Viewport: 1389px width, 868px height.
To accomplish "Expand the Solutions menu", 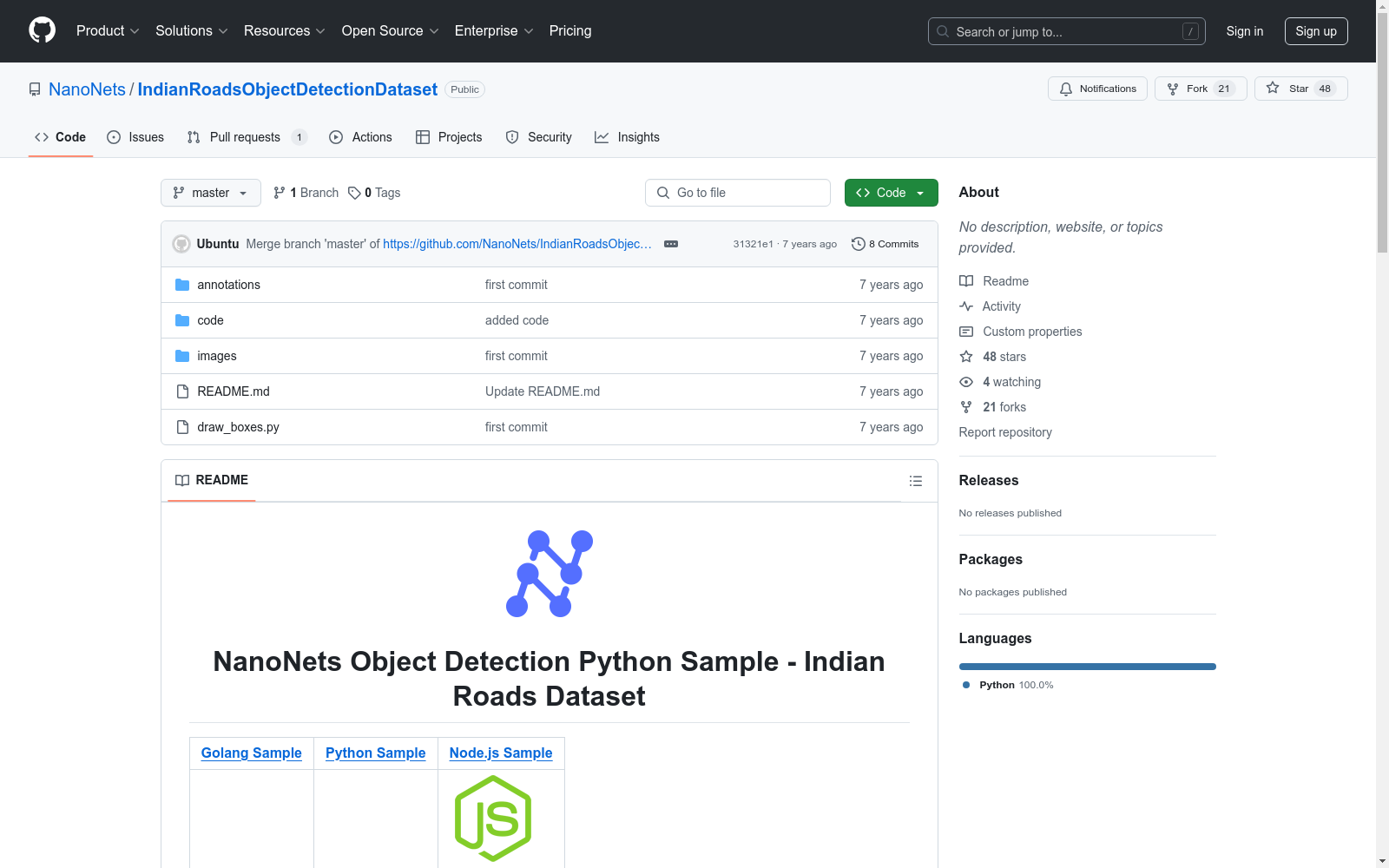I will [192, 30].
